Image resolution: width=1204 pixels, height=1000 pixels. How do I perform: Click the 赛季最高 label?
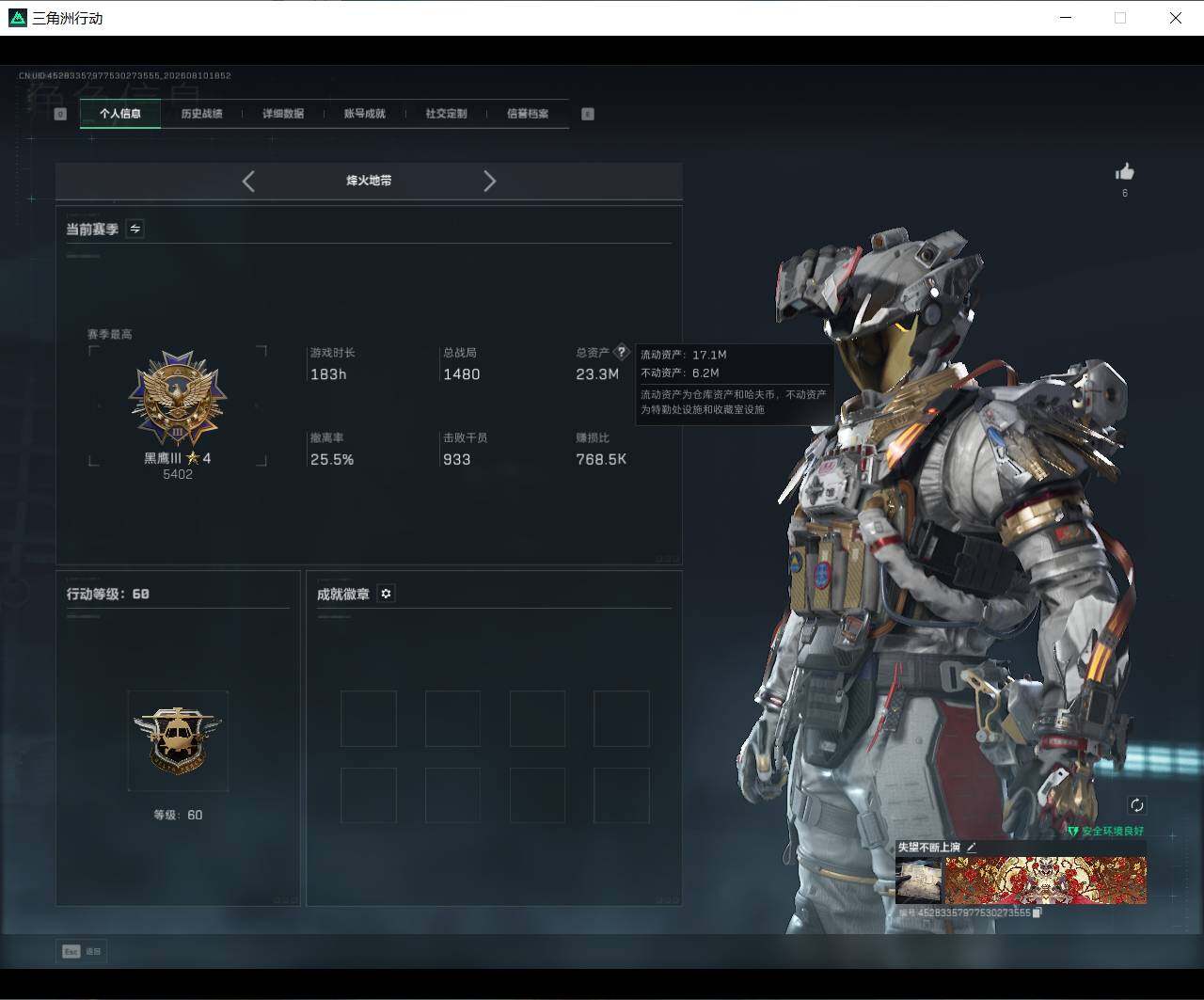point(110,334)
